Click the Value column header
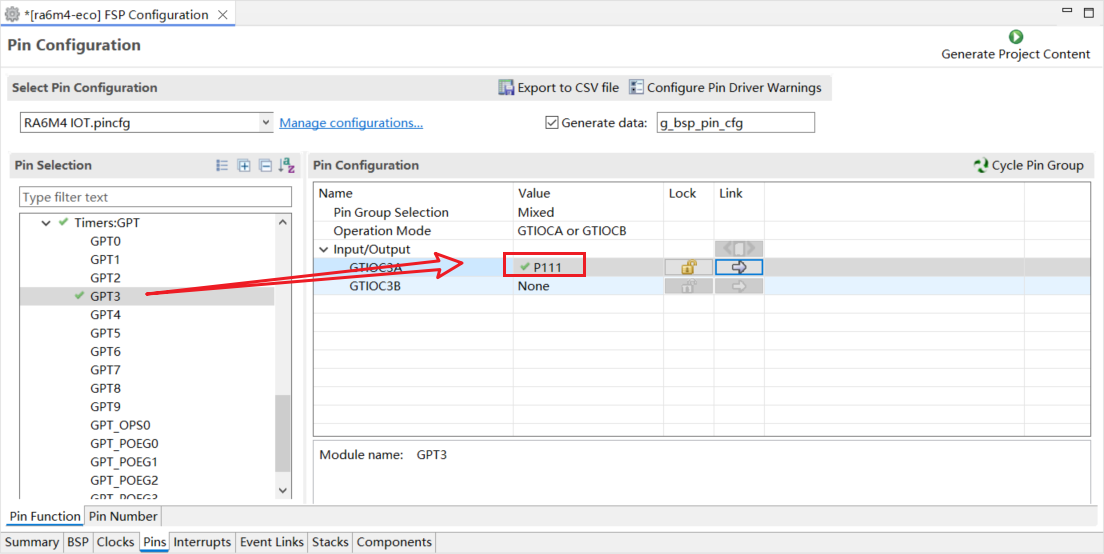The image size is (1104, 554). pos(534,193)
